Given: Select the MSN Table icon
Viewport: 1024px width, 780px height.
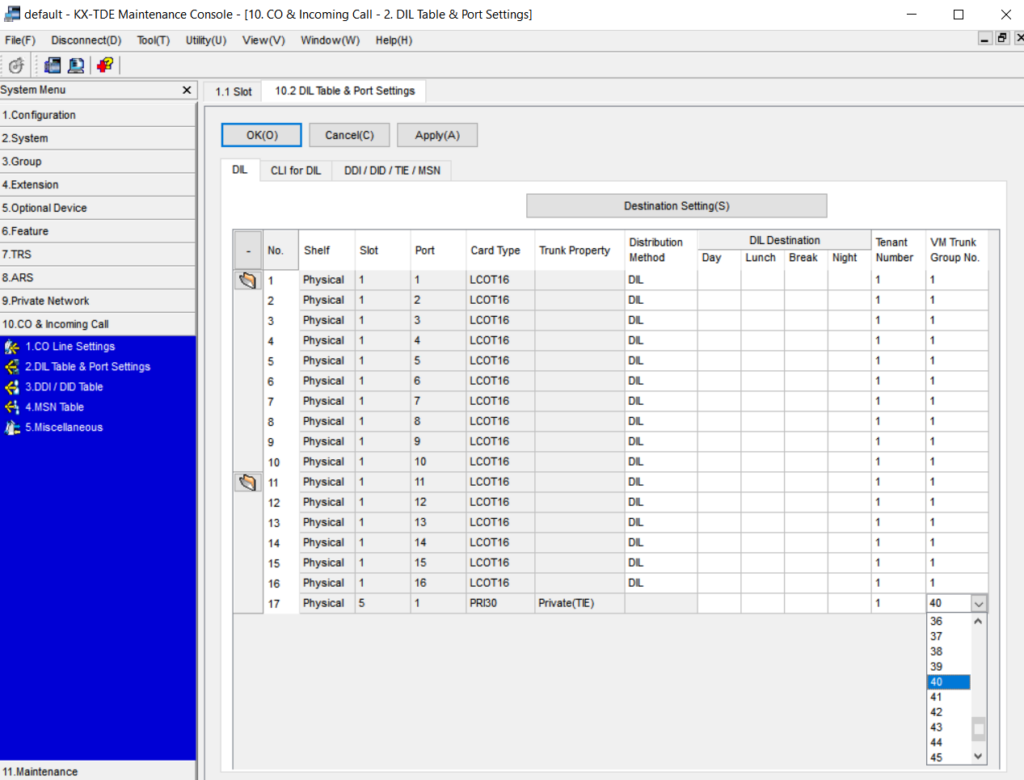Looking at the screenshot, I should 12,407.
